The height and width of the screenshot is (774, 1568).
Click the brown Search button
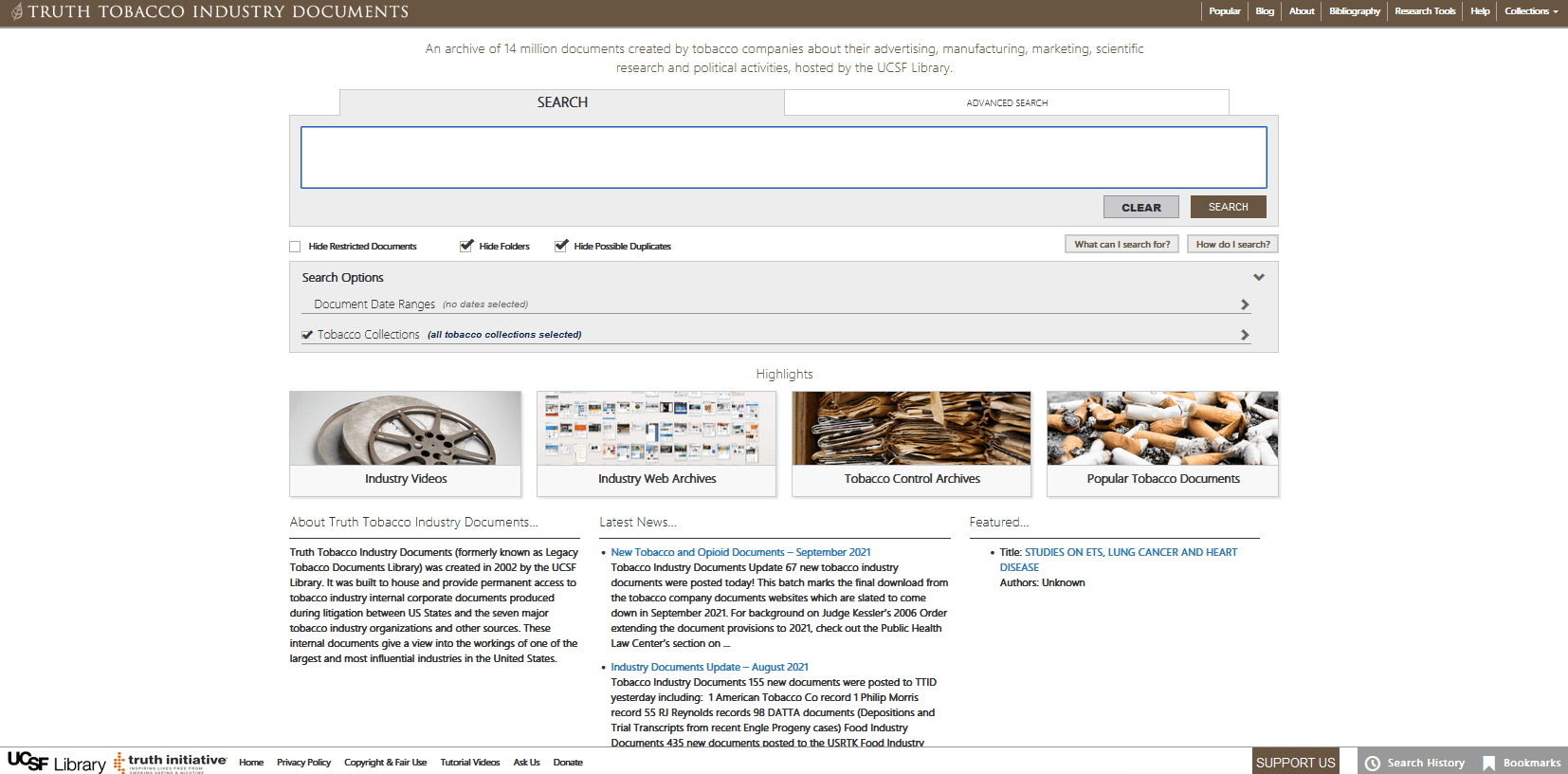pos(1229,207)
